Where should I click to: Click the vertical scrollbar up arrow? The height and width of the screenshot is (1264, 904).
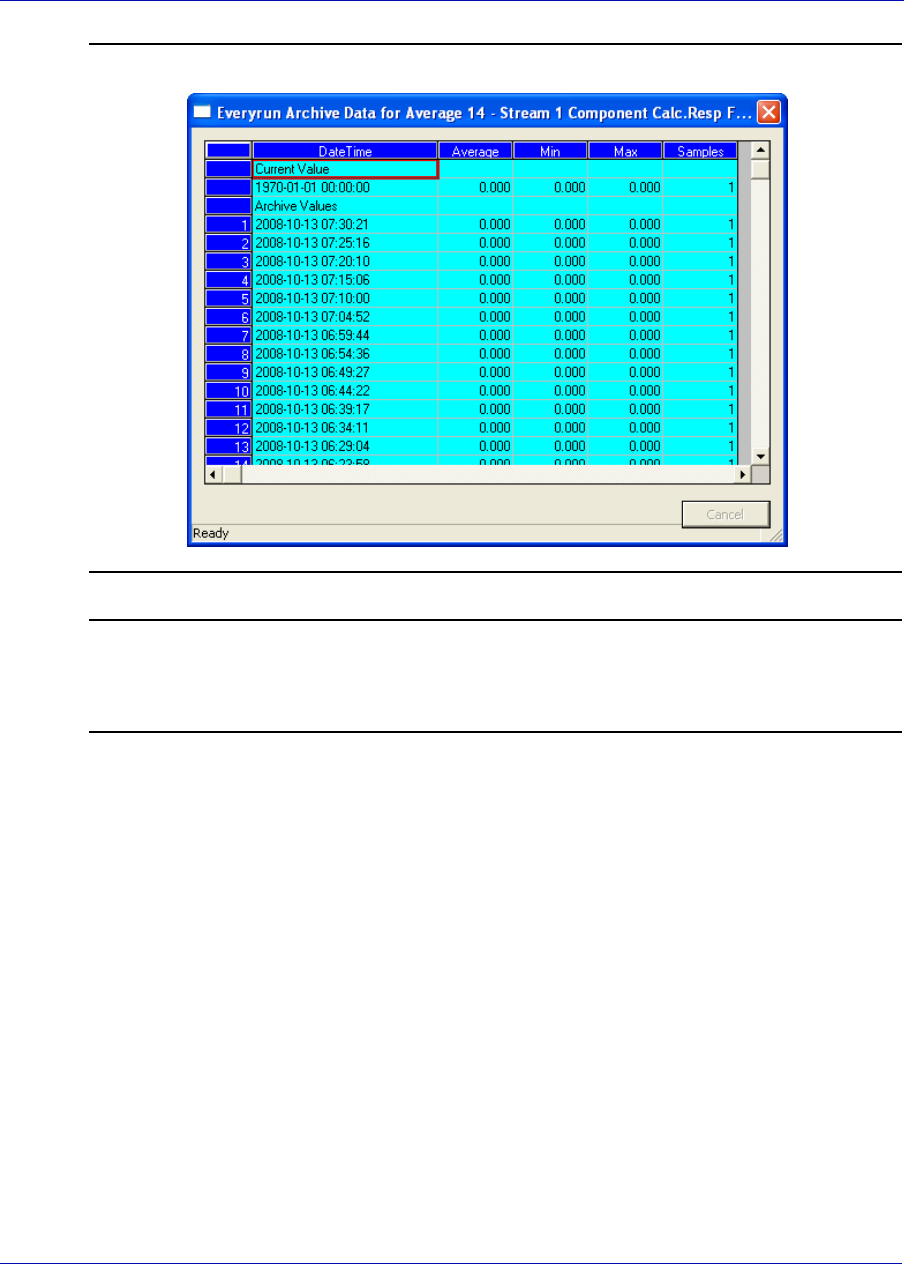[760, 151]
